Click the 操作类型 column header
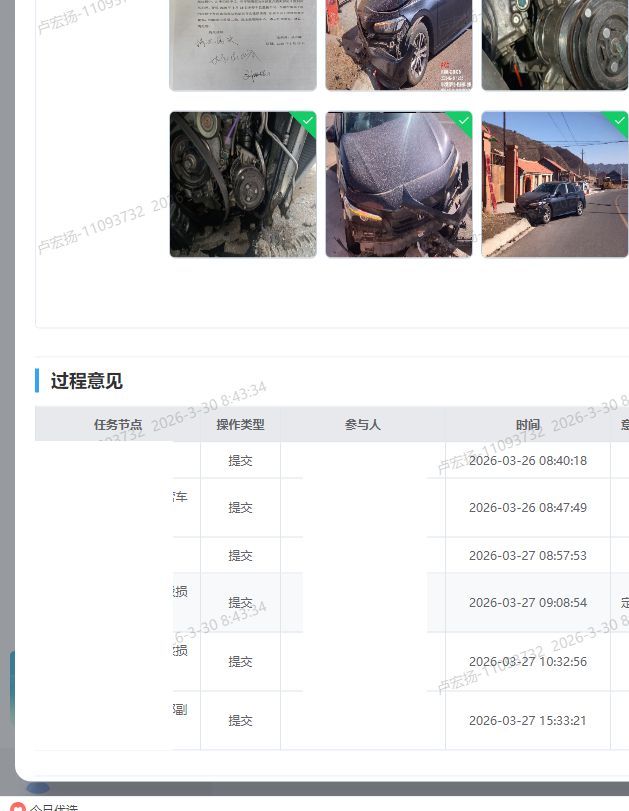This screenshot has width=629, height=811. [240, 424]
